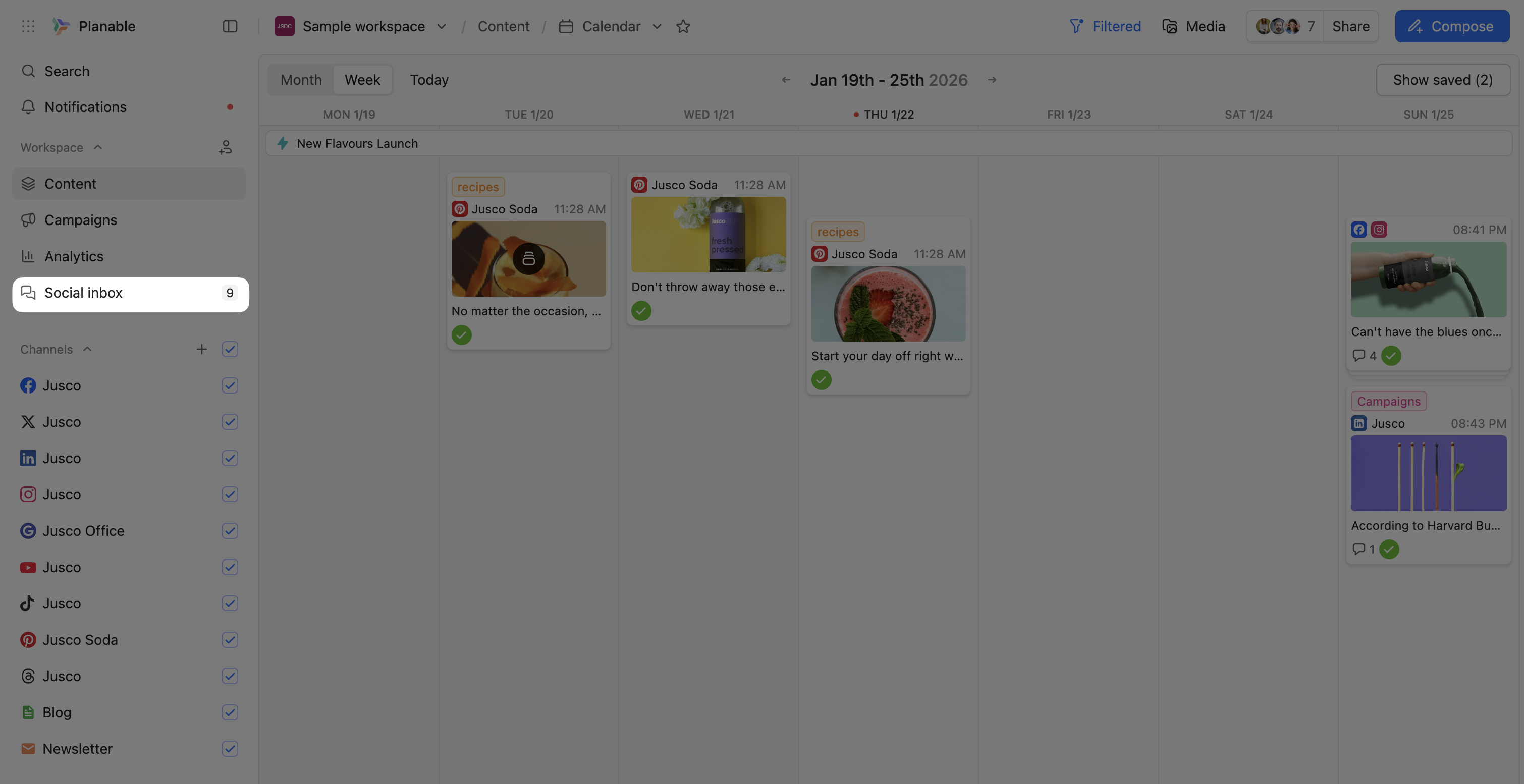Click the Filtered funnel icon
The width and height of the screenshot is (1524, 784).
click(1077, 26)
